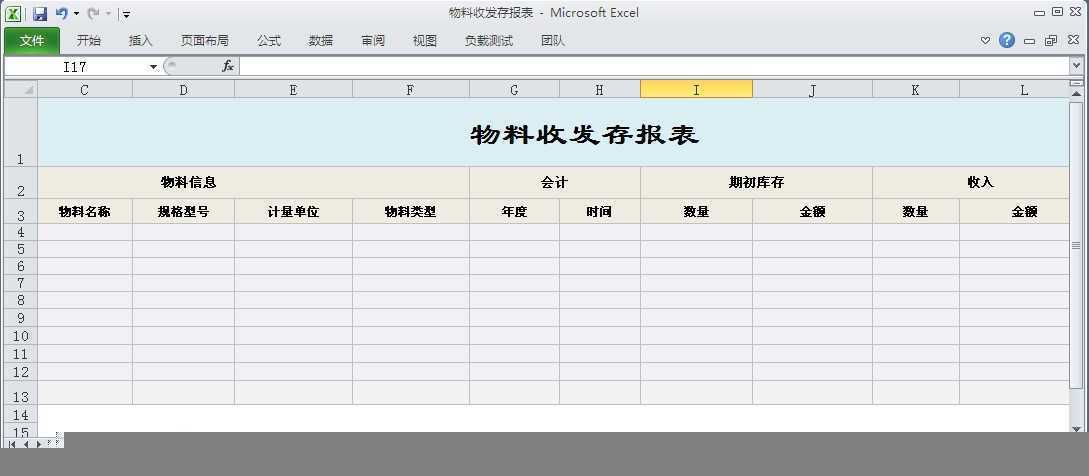Click previous sheet tab navigation arrow
The width and height of the screenshot is (1089, 476).
[x=25, y=443]
